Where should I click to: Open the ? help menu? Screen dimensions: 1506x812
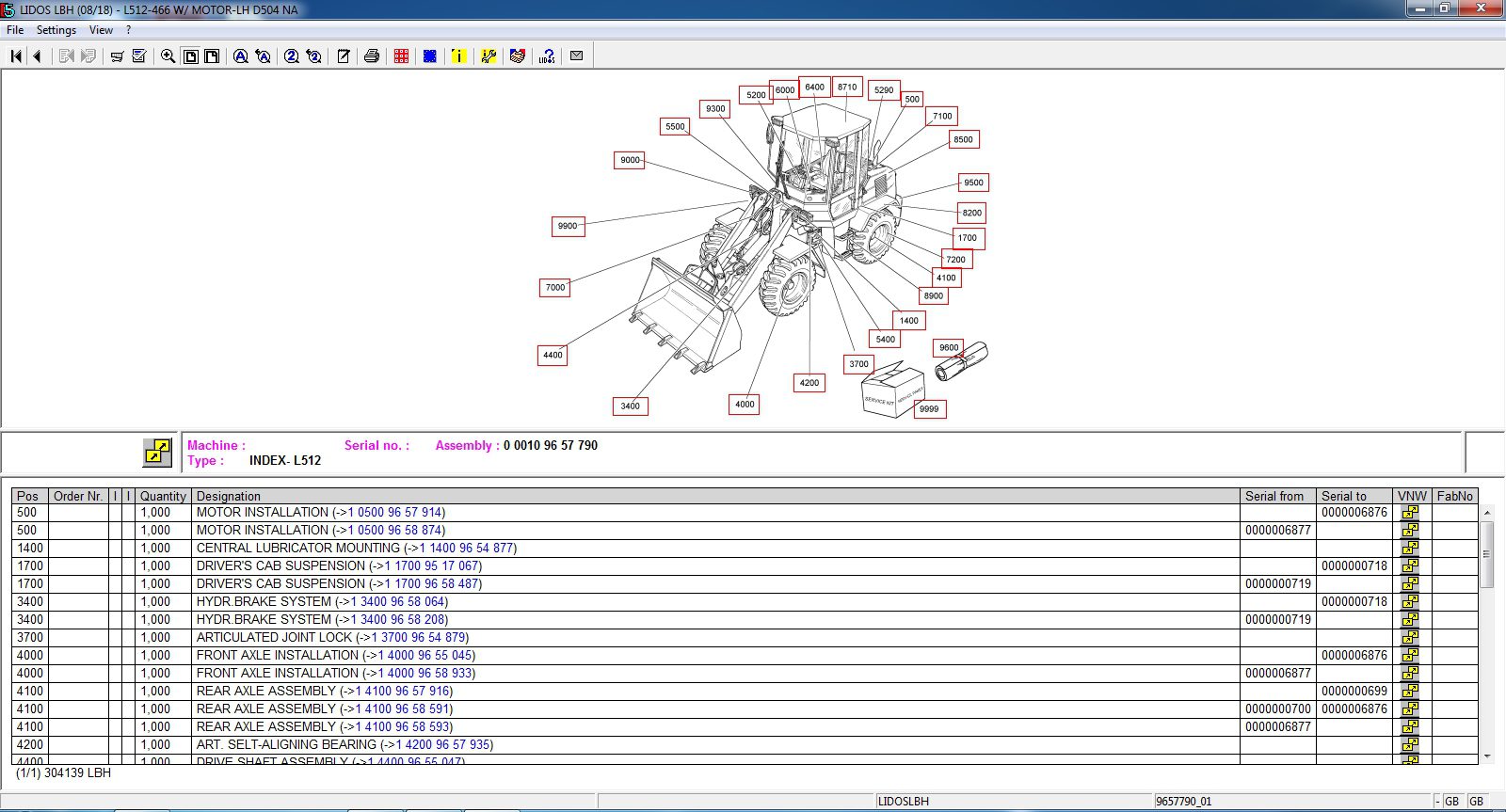(x=129, y=30)
